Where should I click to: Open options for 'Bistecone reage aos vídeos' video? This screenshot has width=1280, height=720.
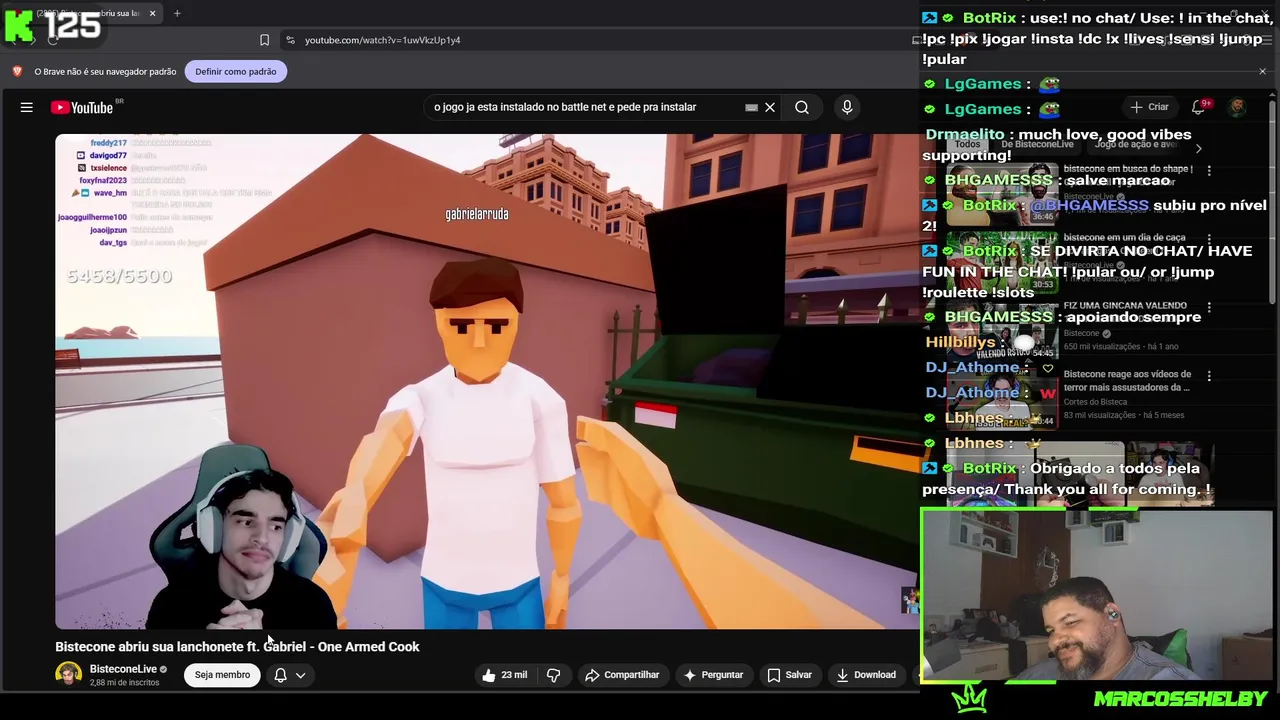1209,376
